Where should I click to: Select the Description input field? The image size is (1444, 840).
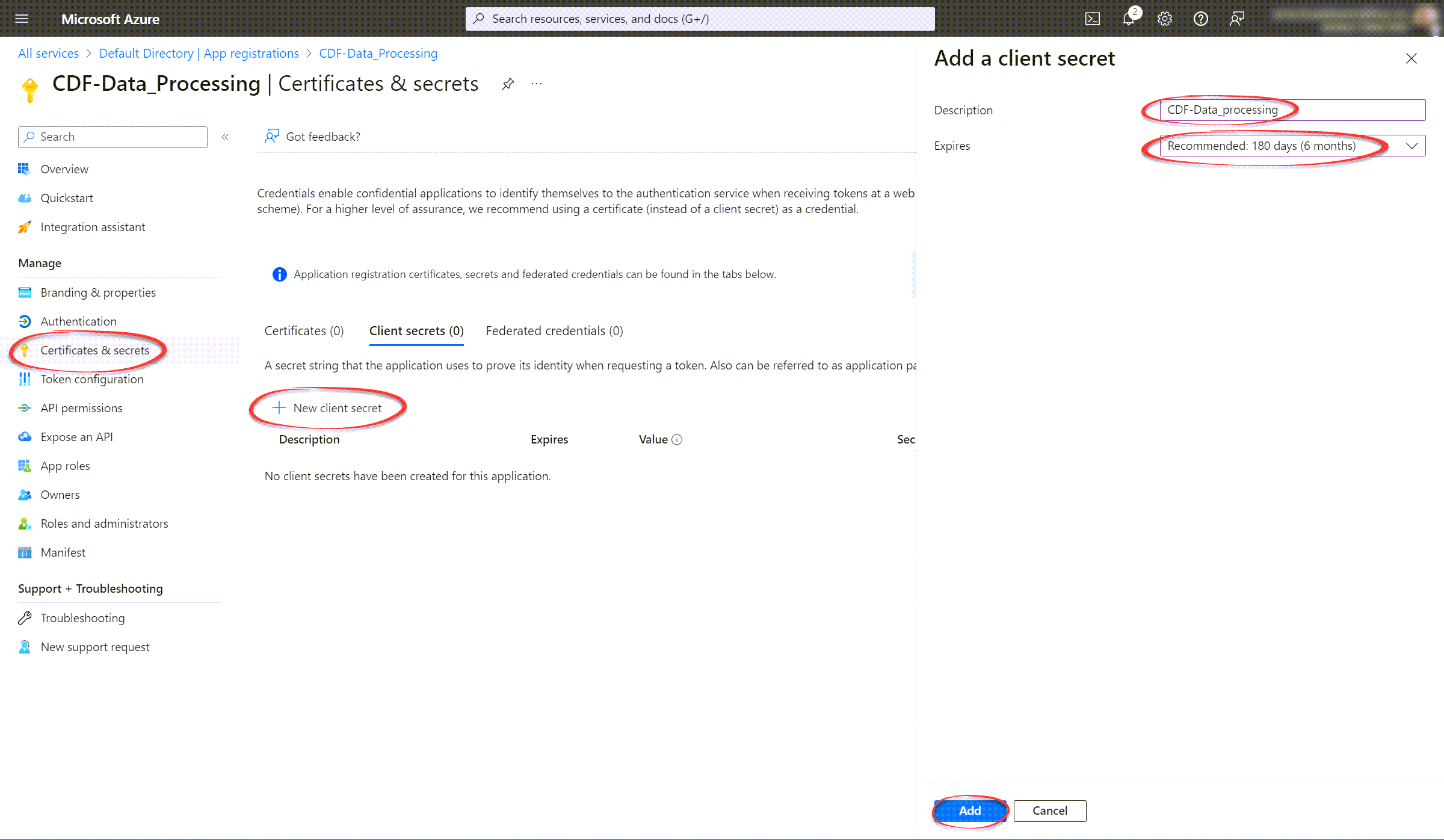pyautogui.click(x=1291, y=109)
